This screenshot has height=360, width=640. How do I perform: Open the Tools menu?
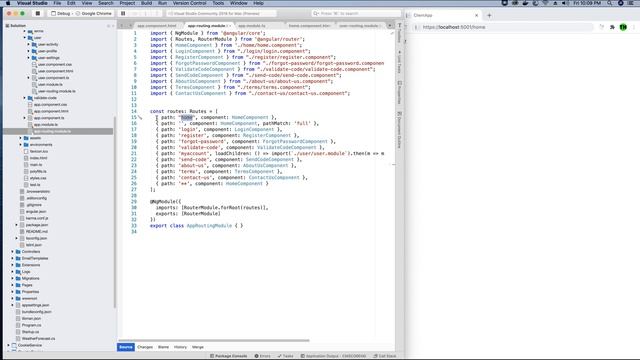218,3
